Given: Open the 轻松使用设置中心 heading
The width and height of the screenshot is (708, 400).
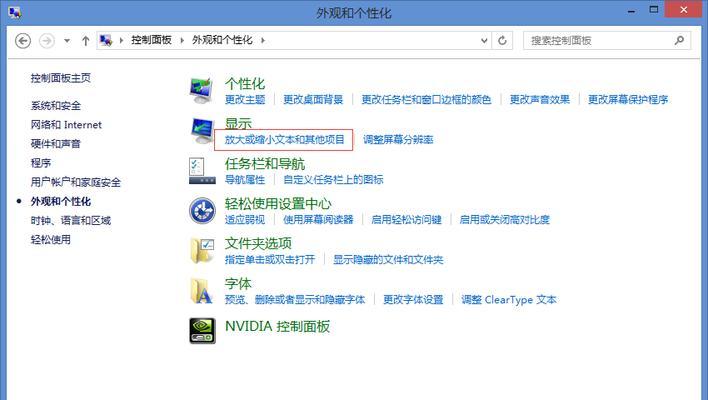Looking at the screenshot, I should (278, 204).
